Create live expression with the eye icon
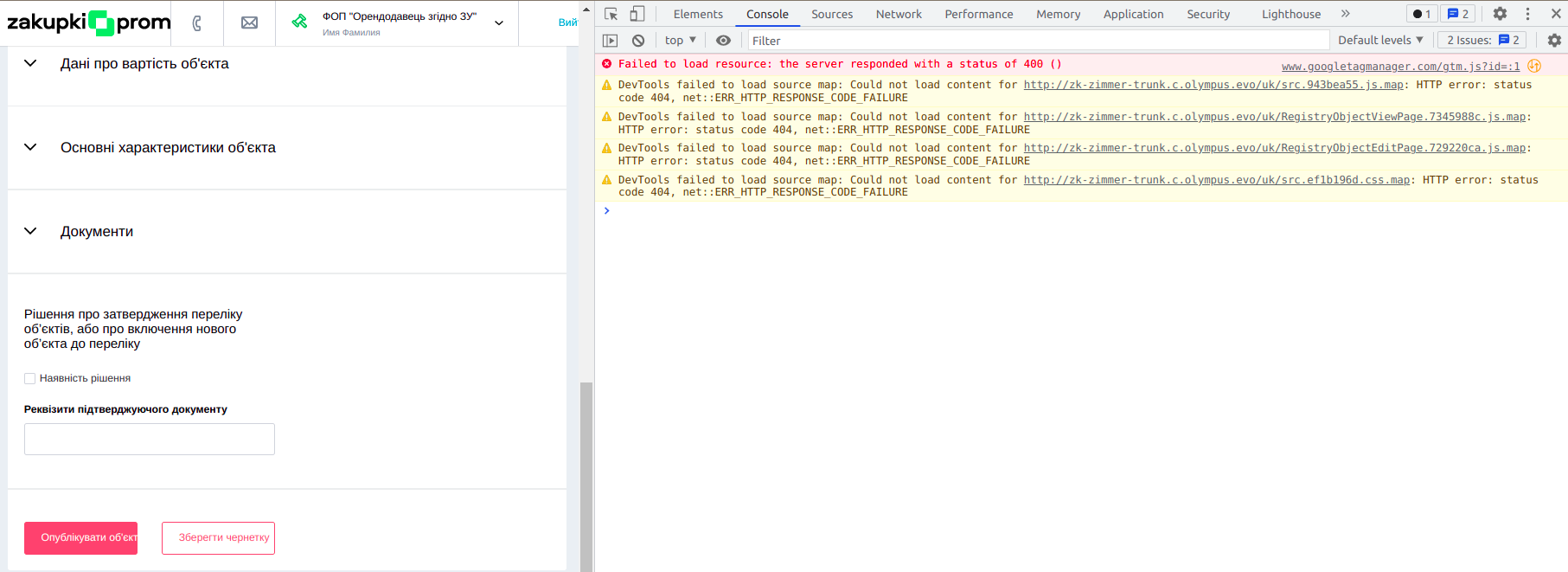 (x=724, y=41)
